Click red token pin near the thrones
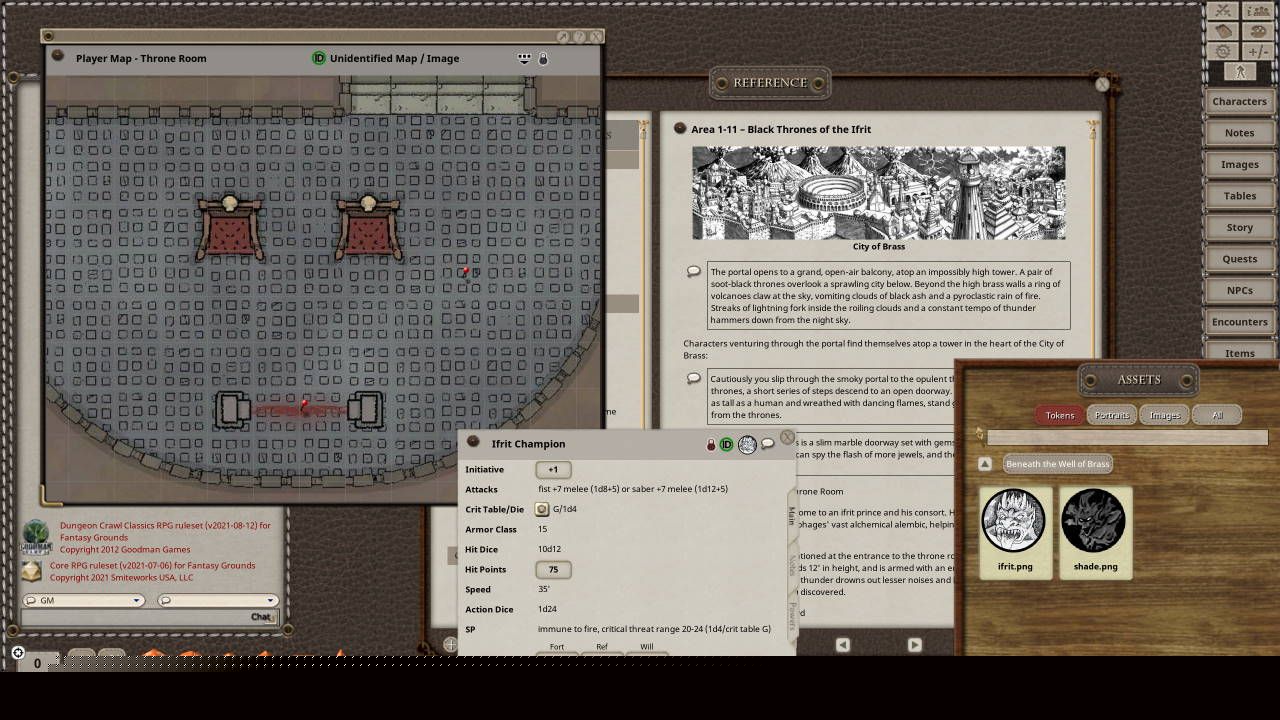1280x720 pixels. tap(465, 272)
